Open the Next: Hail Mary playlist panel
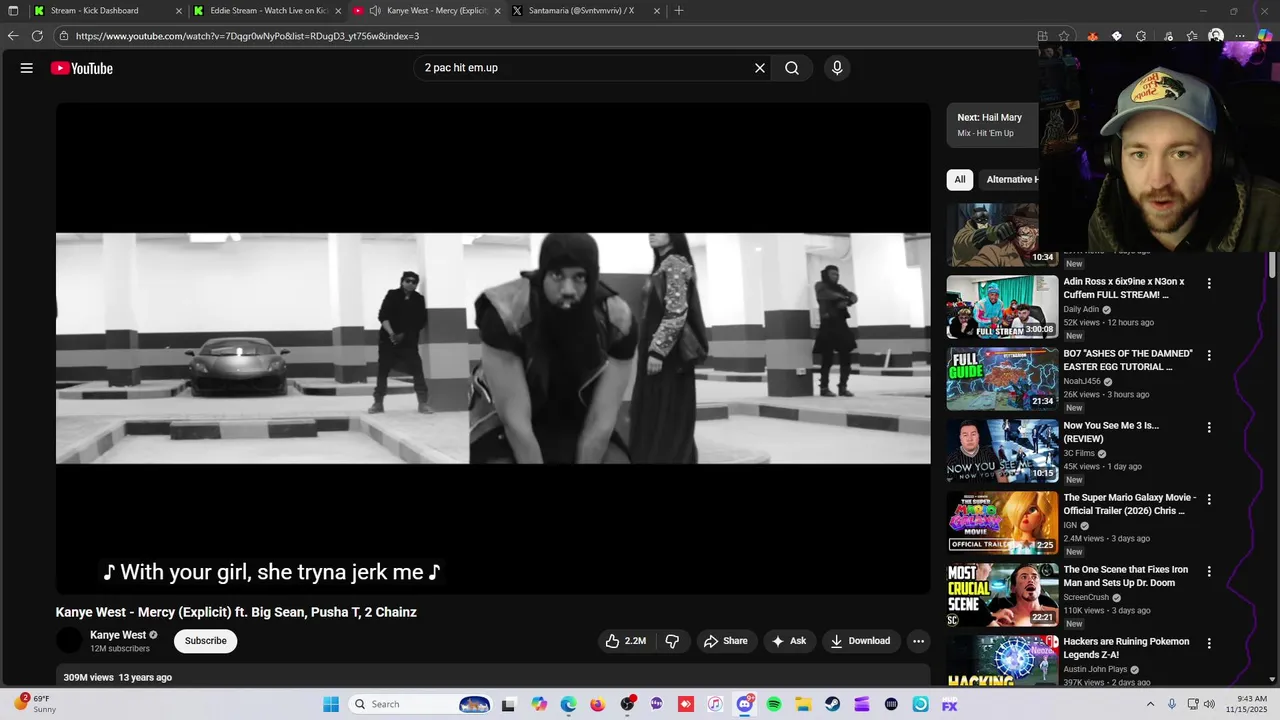The image size is (1280, 720). 993,125
